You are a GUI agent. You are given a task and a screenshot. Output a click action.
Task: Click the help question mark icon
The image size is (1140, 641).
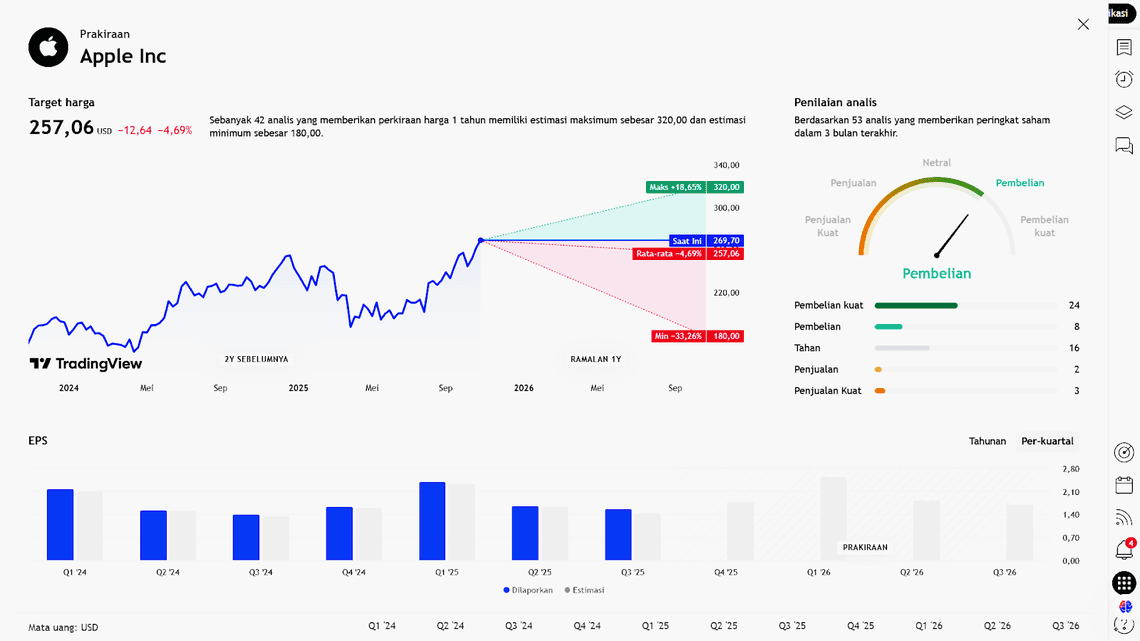coord(1124,626)
